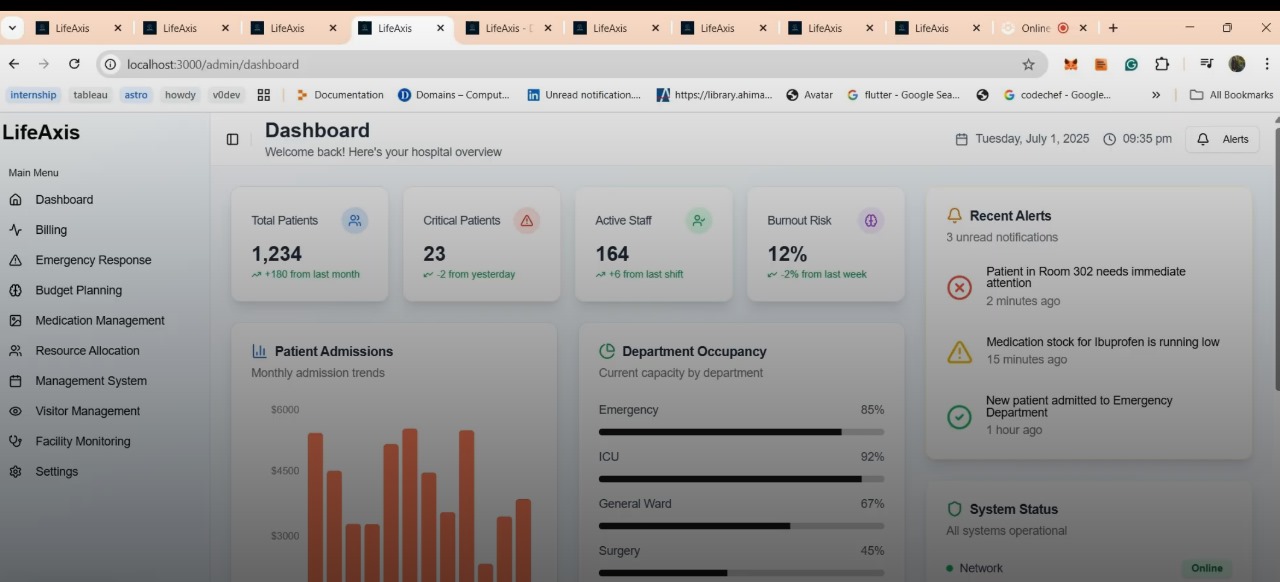The height and width of the screenshot is (582, 1280).
Task: Open the tableau bookmark
Action: [x=90, y=95]
